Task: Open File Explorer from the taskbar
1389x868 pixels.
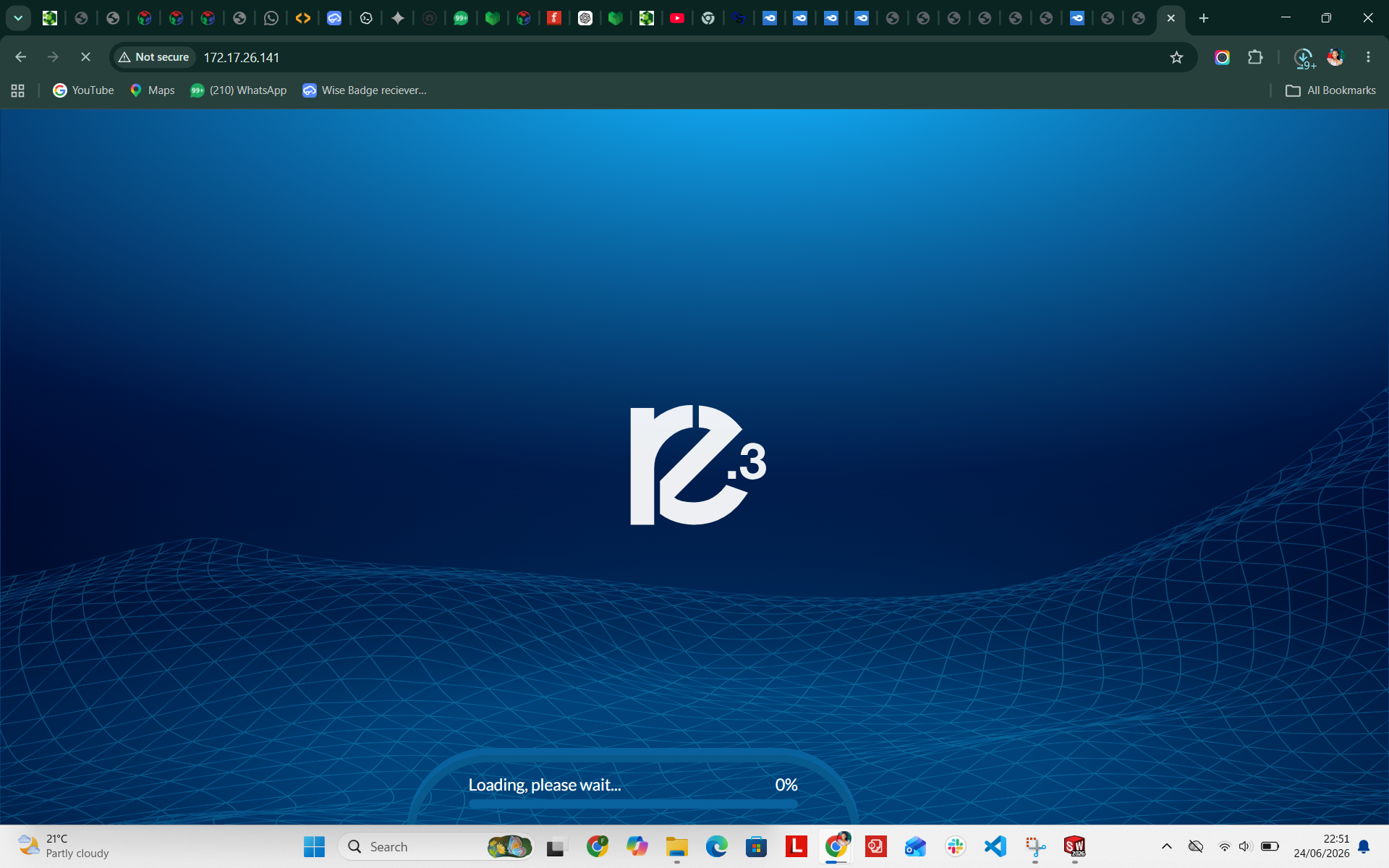Action: 677,846
